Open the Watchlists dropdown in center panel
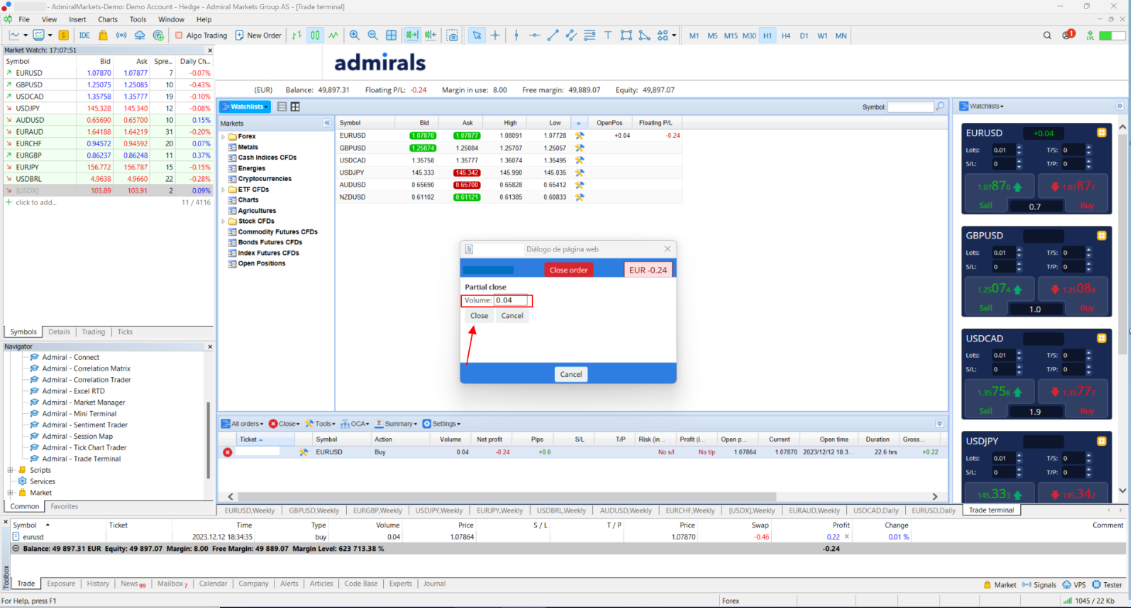Image resolution: width=1131 pixels, height=608 pixels. 245,107
